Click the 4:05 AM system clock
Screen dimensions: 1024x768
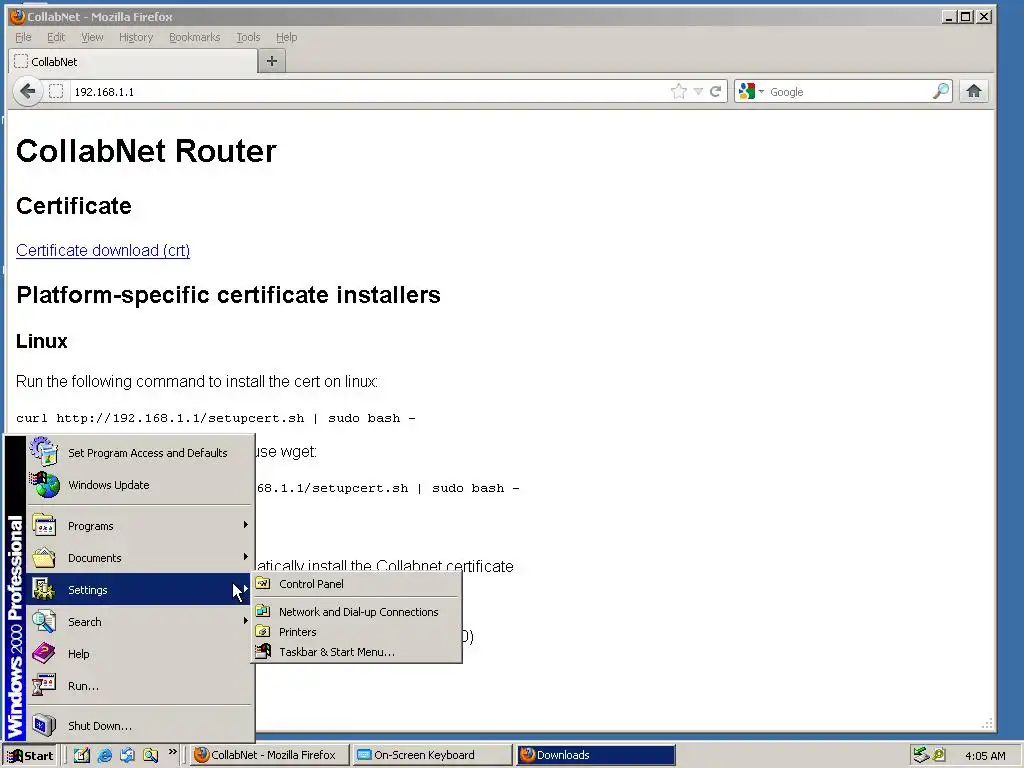coord(985,756)
